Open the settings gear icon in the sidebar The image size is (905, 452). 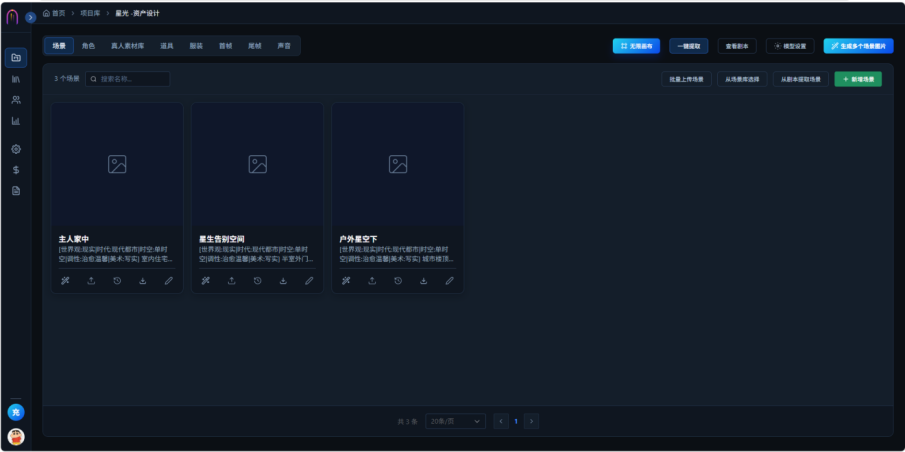[16, 149]
